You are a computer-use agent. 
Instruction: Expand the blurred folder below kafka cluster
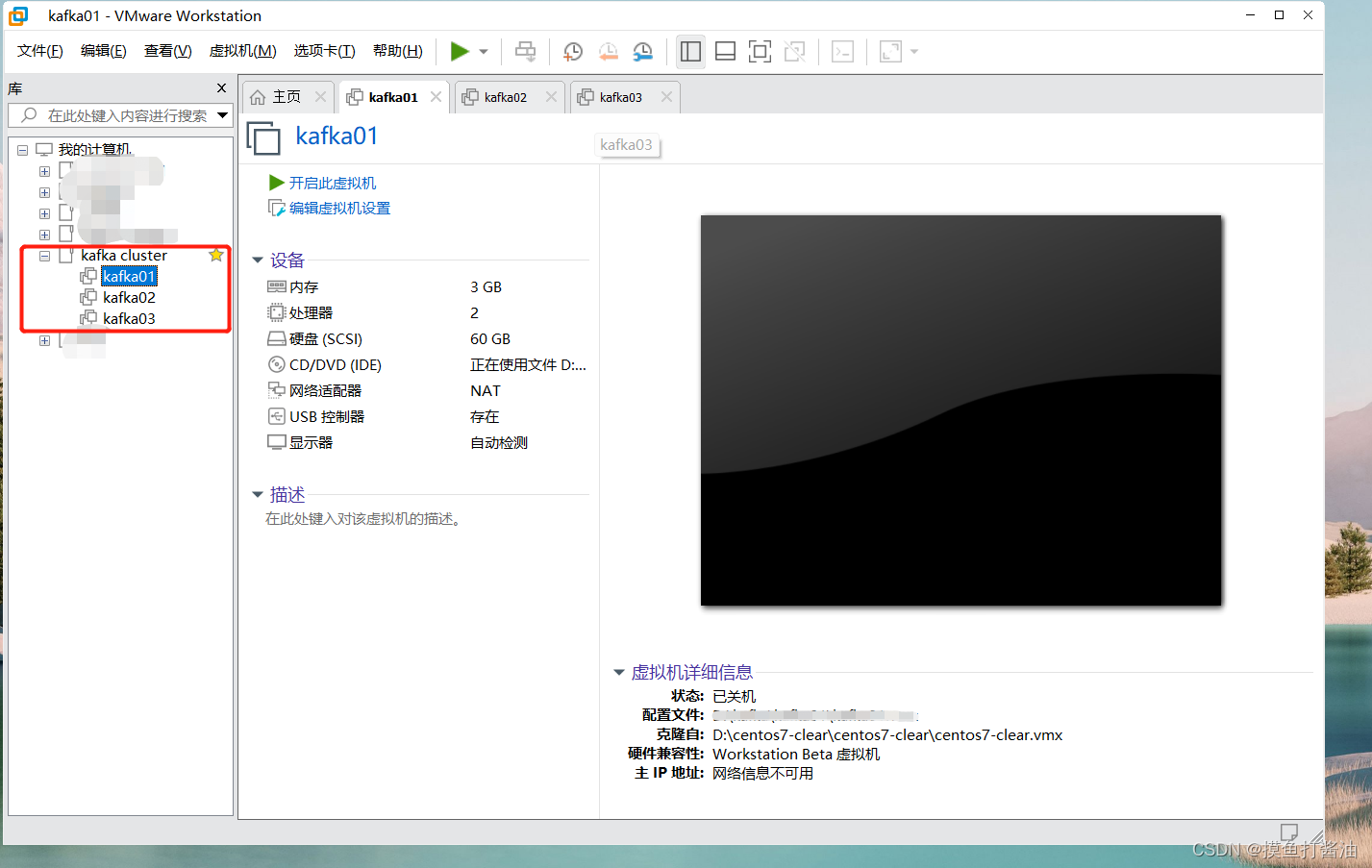(x=44, y=340)
